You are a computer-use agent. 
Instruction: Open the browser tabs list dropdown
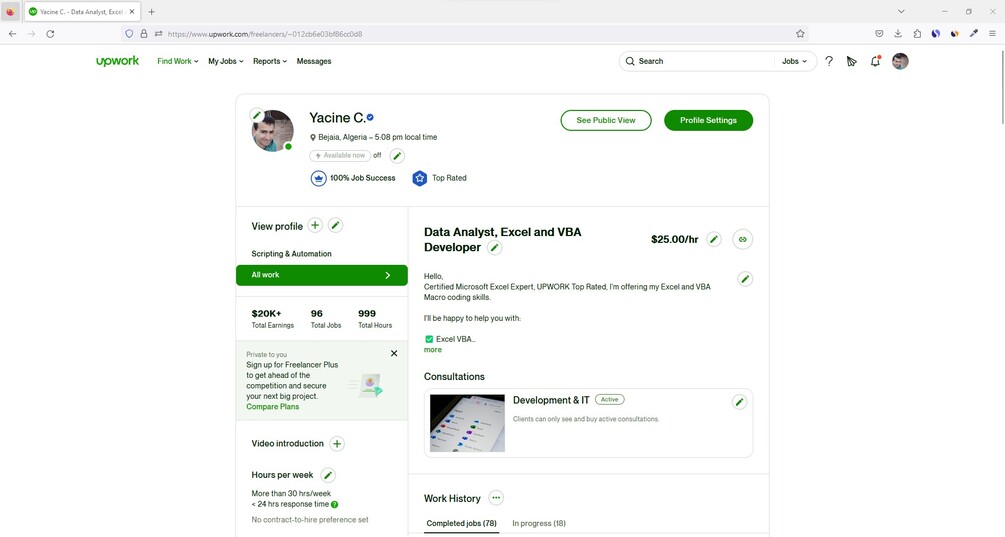[901, 12]
